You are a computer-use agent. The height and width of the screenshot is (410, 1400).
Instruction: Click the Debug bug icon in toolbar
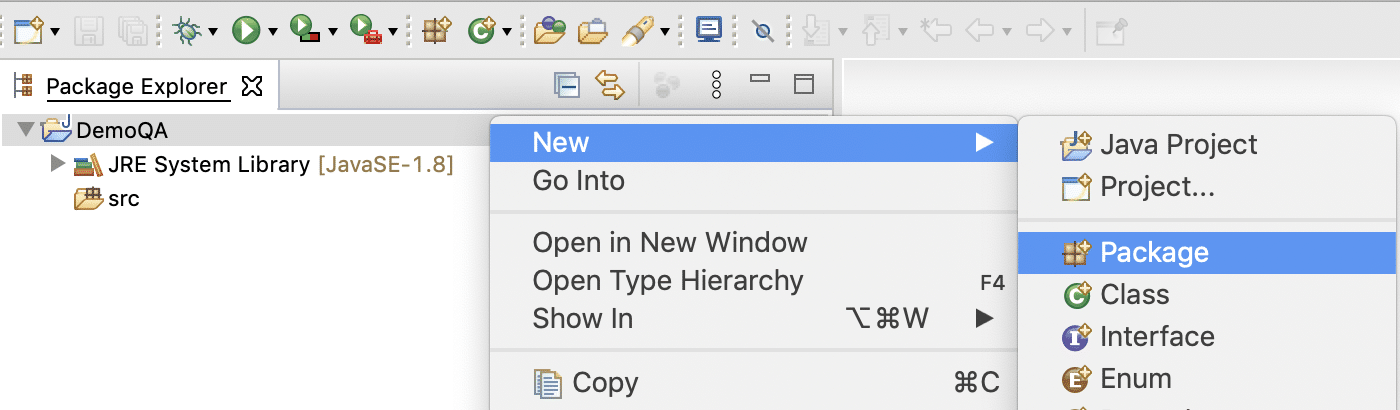(186, 31)
